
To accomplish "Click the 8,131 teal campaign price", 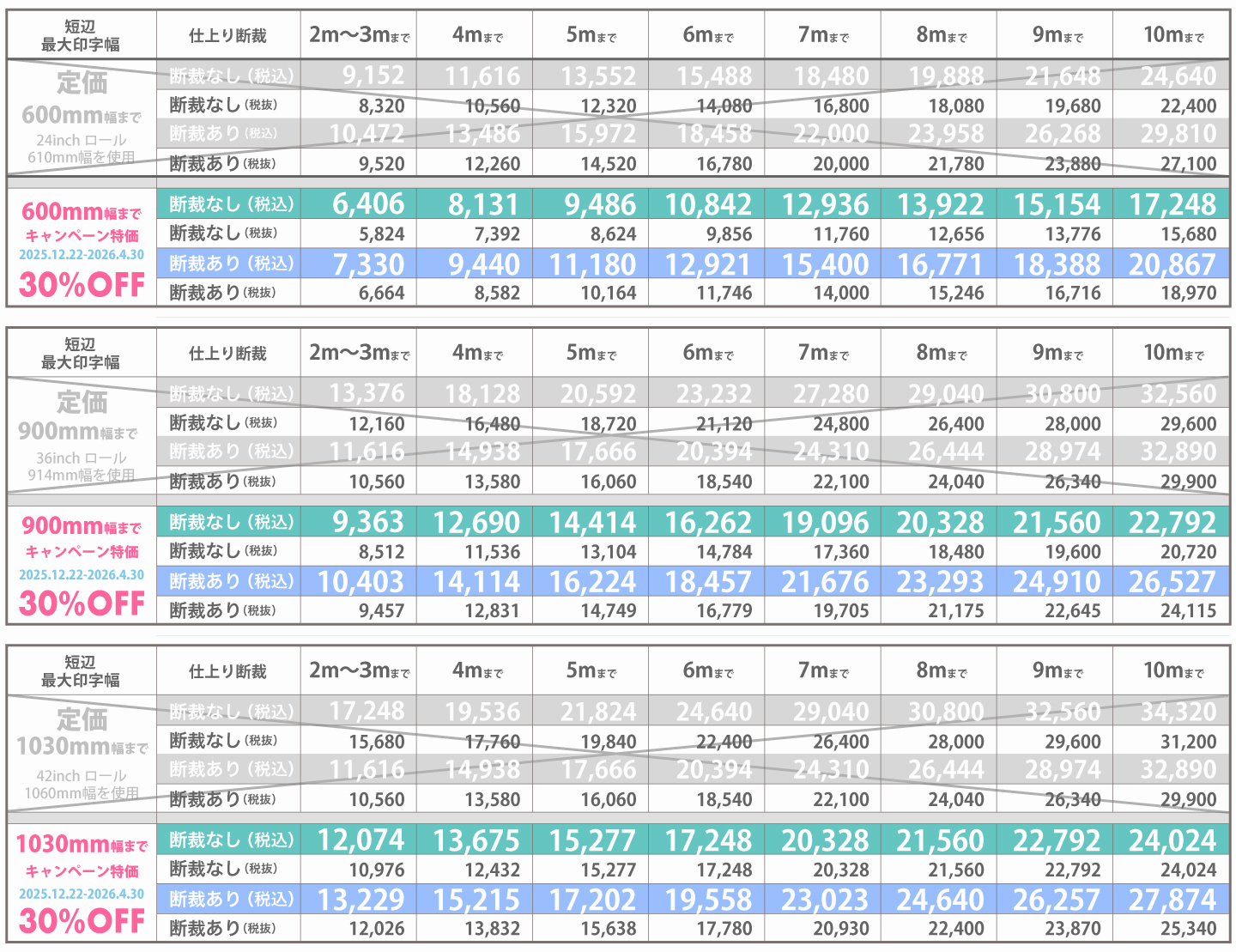I will (483, 204).
